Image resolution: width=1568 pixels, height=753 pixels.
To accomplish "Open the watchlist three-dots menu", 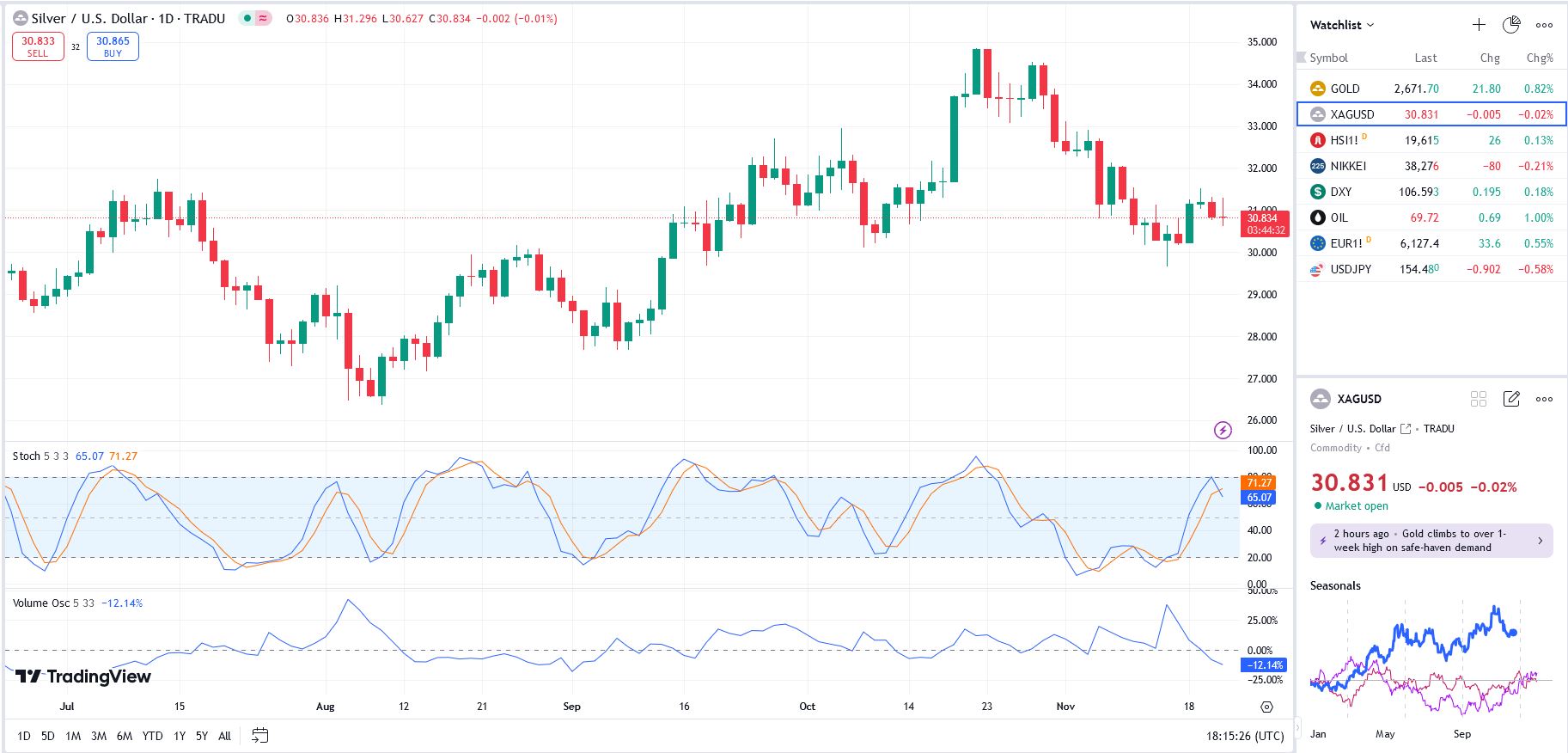I will click(1544, 25).
